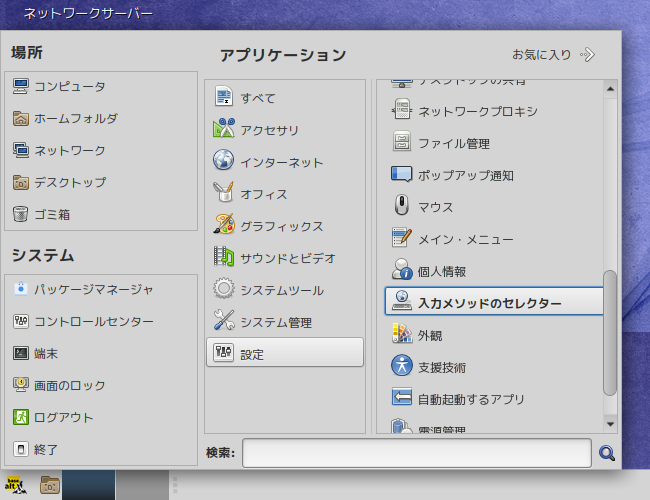This screenshot has height=500, width=650.
Task: Select オフィス category
Action: pos(285,194)
